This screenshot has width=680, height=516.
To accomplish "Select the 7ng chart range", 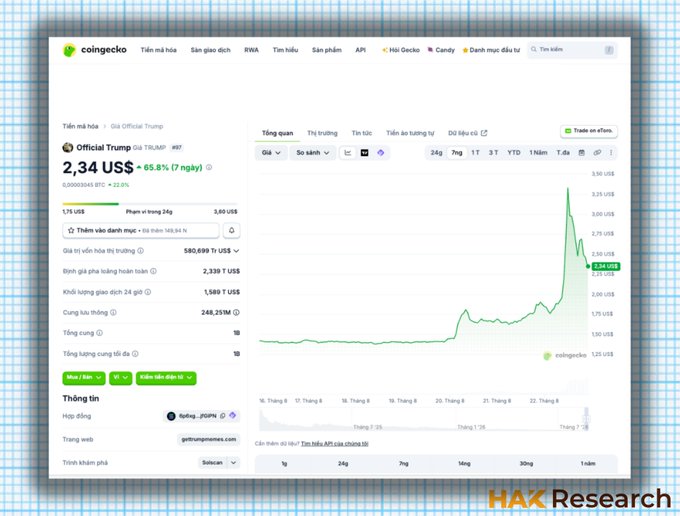I will 457,153.
